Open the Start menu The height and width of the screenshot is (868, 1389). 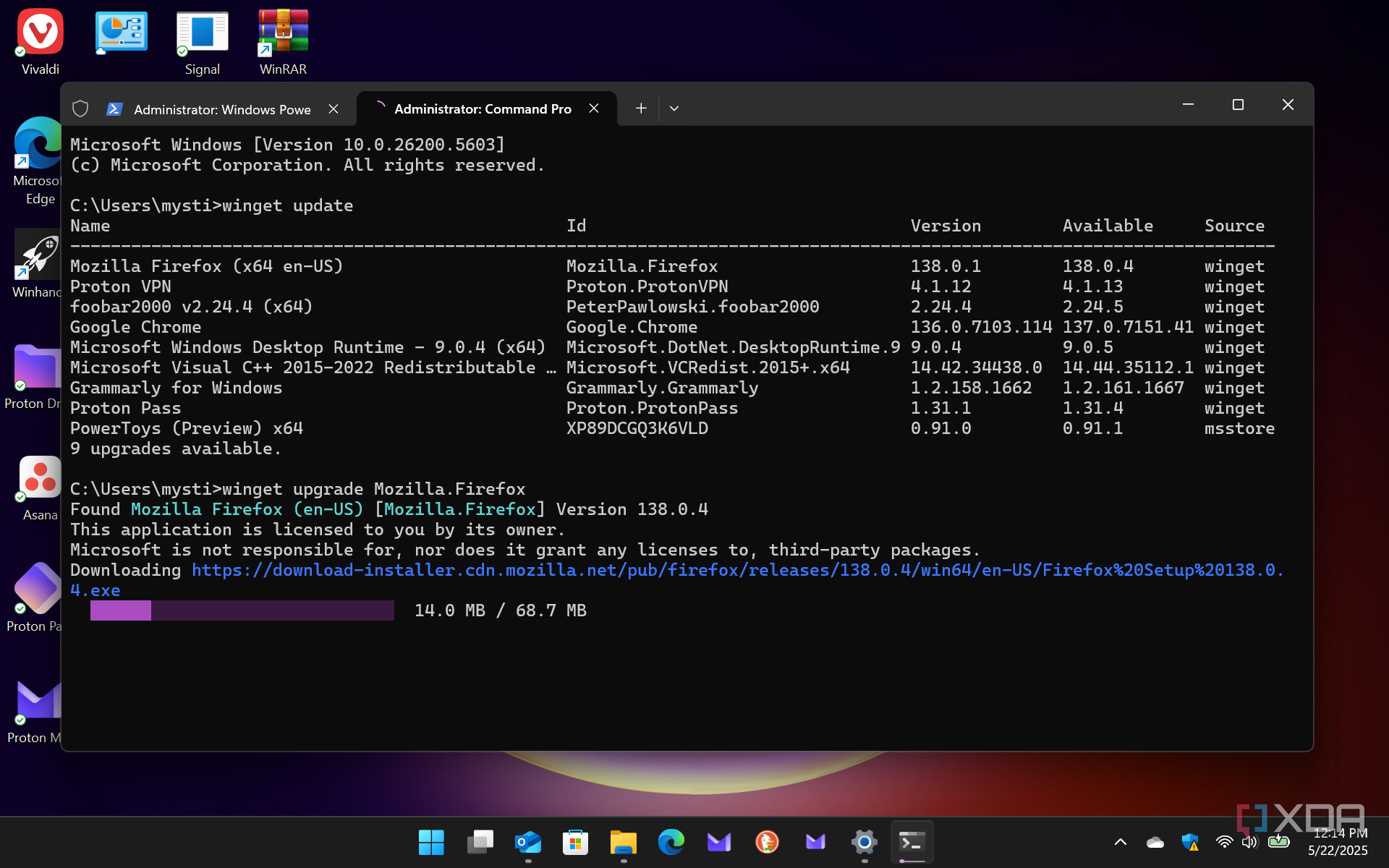431,842
